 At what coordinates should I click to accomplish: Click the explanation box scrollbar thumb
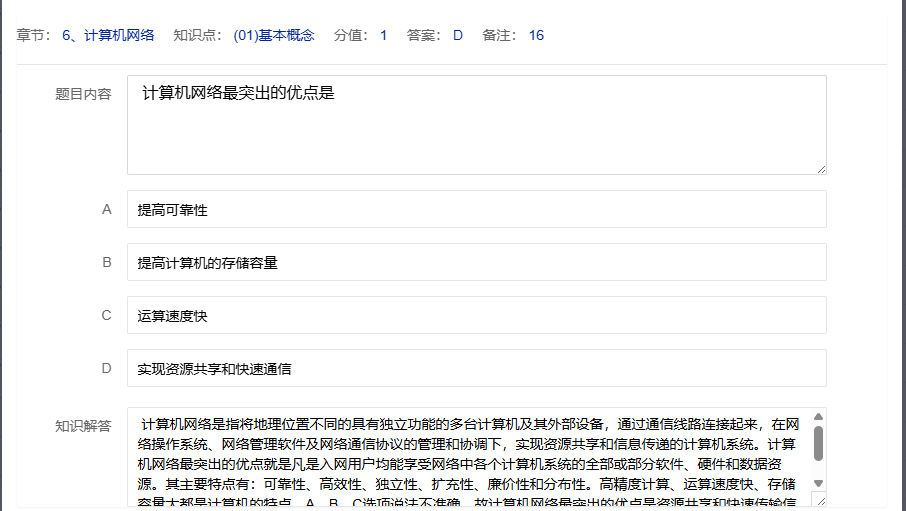coord(819,444)
